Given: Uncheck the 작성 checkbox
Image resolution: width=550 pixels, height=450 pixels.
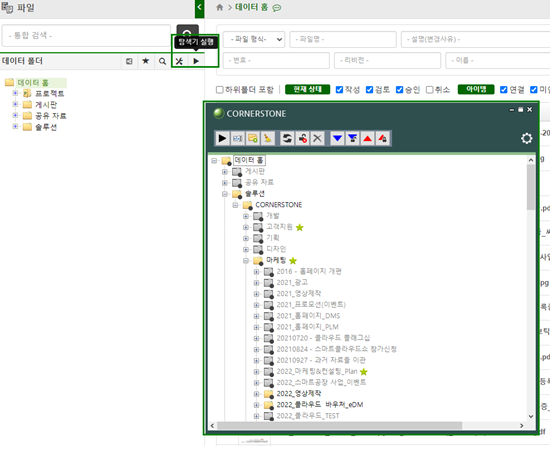Looking at the screenshot, I should (x=339, y=90).
